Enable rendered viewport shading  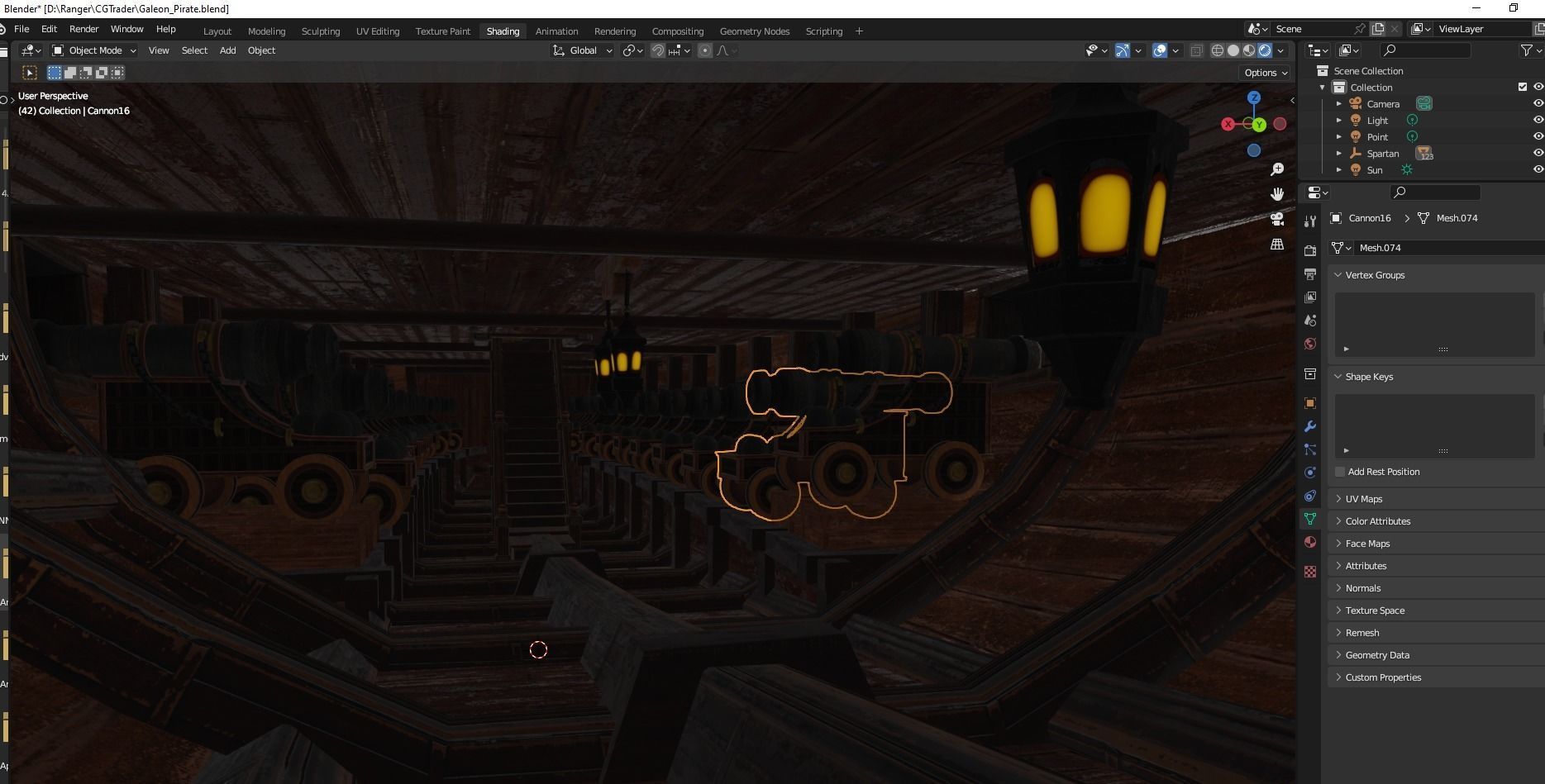1265,50
